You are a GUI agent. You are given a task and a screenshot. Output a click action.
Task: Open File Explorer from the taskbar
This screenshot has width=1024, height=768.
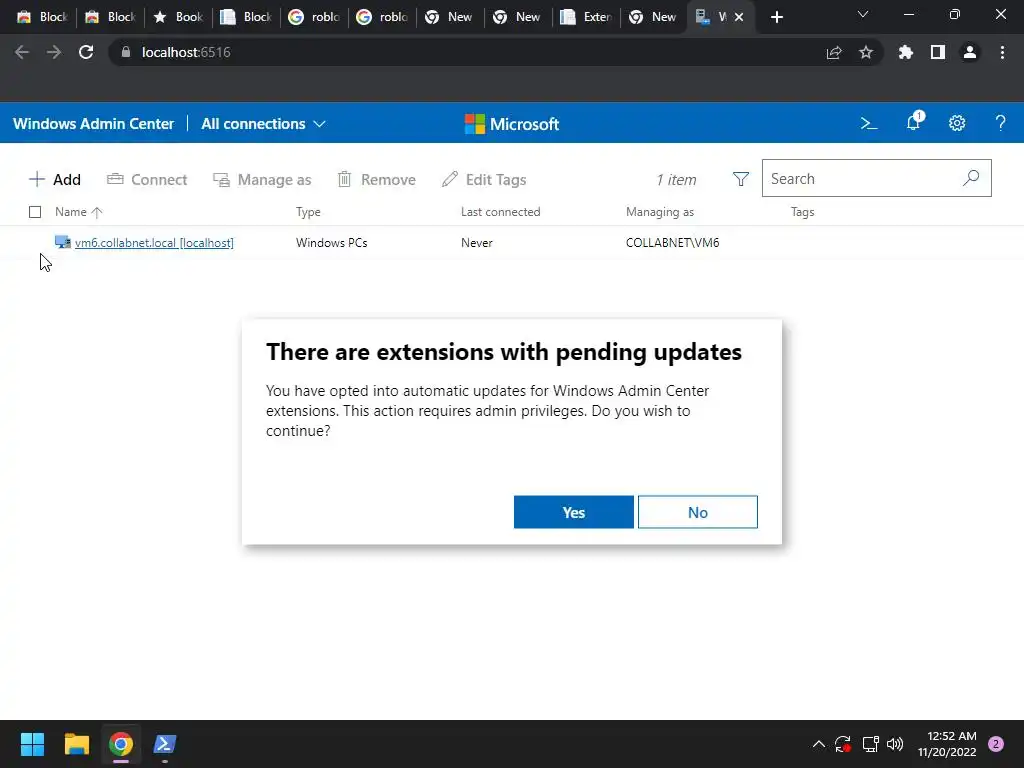77,744
